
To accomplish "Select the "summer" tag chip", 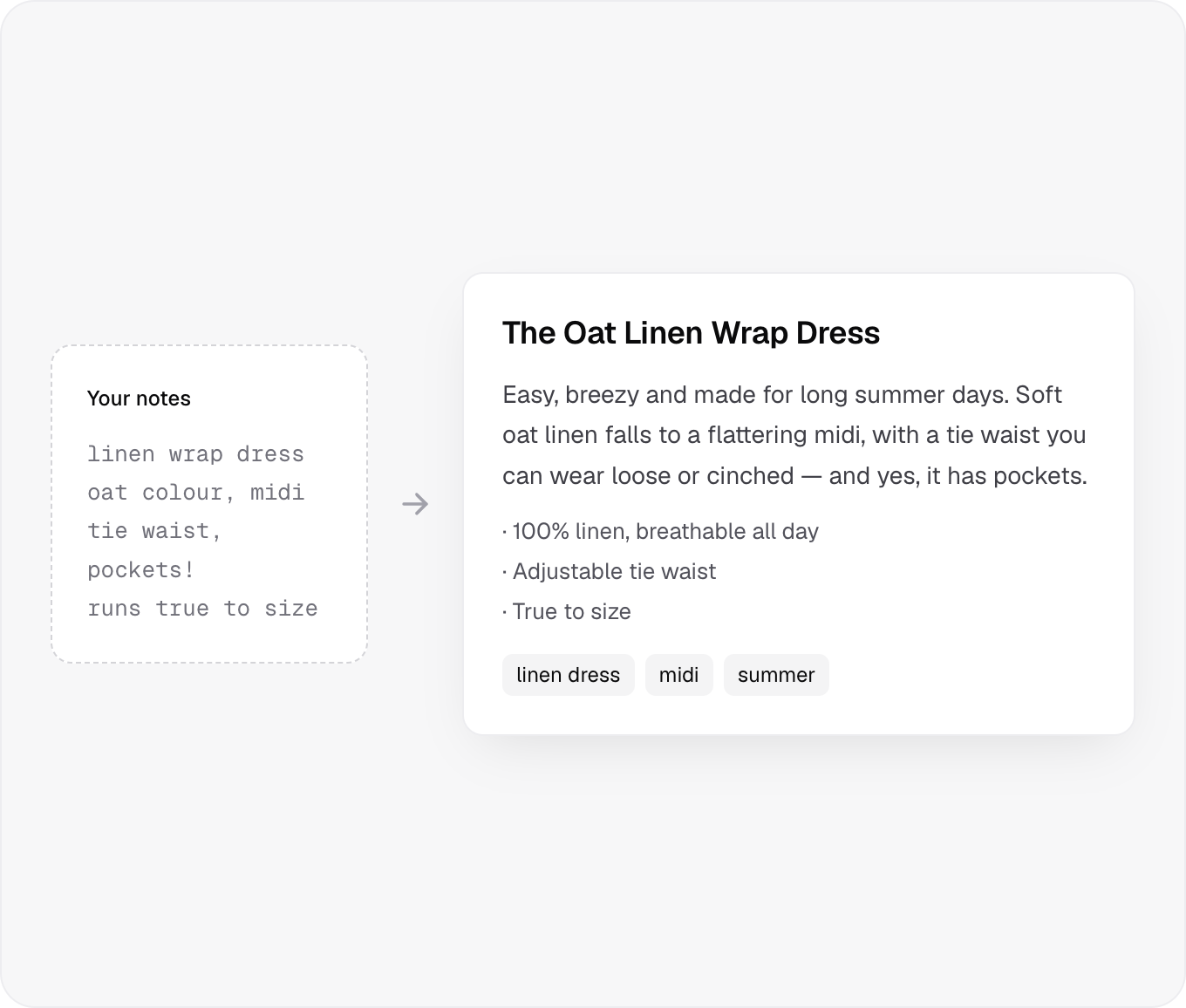I will pyautogui.click(x=776, y=675).
